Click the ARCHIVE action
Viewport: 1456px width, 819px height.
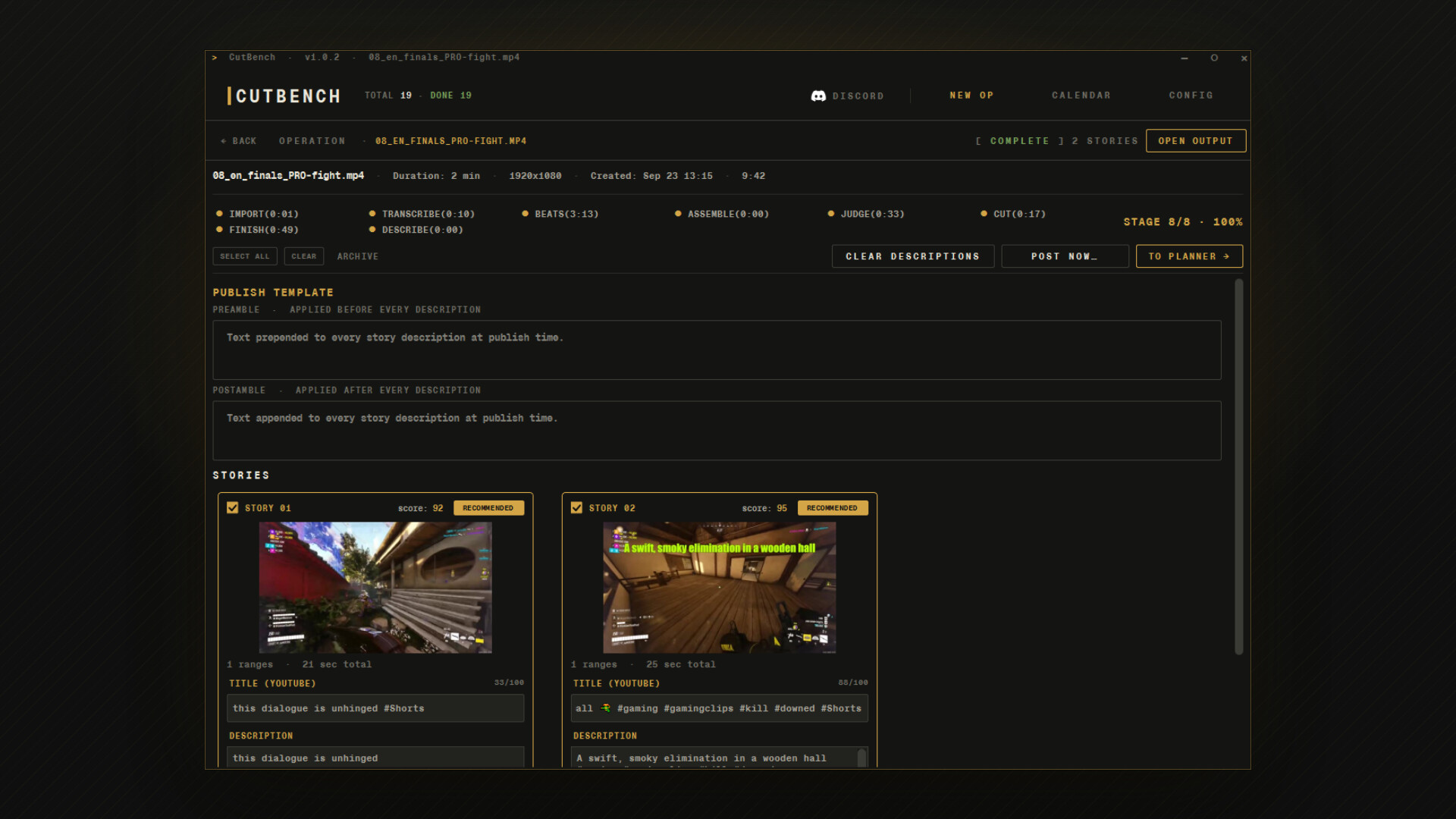358,256
